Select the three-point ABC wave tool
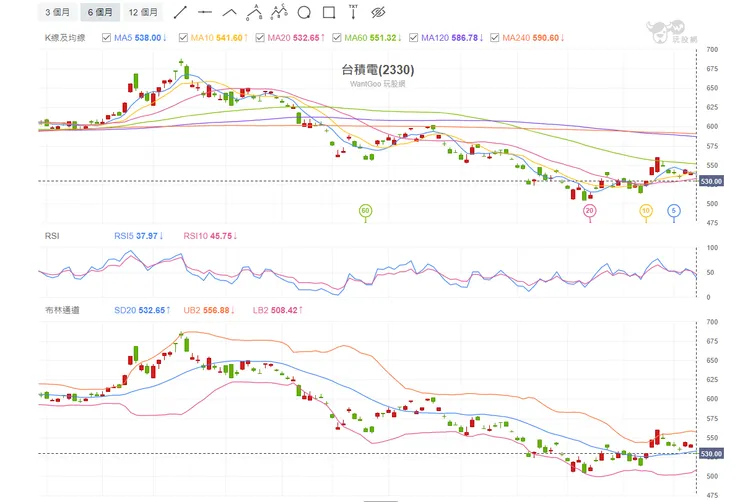 point(254,12)
